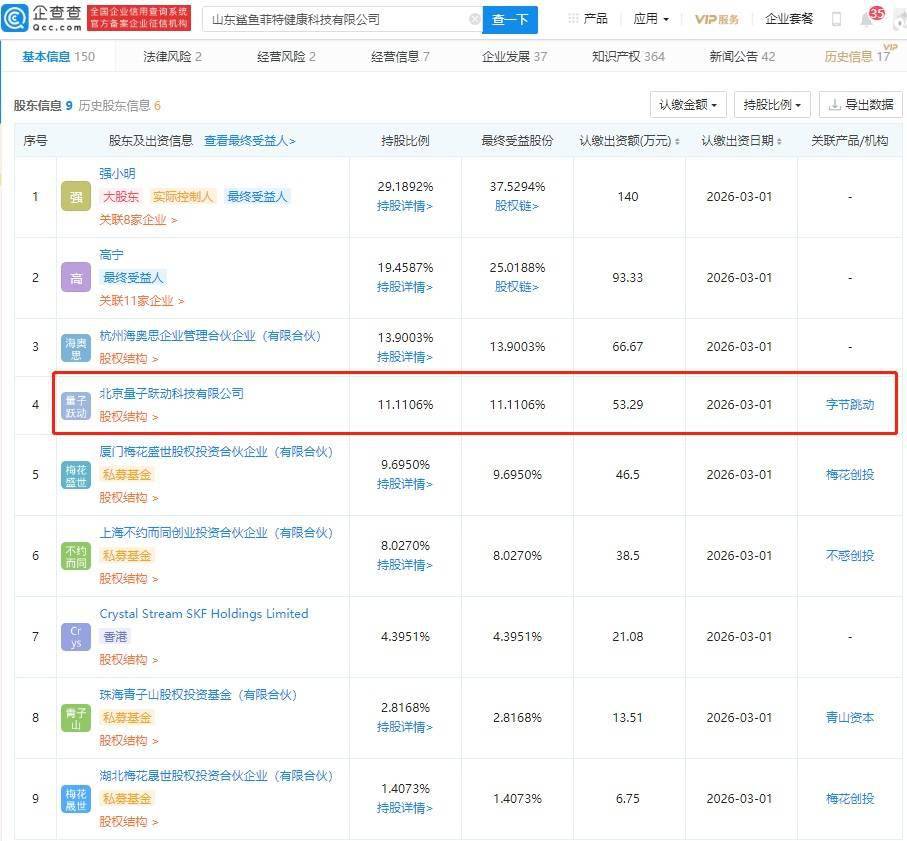907x841 pixels.
Task: Open the VIP服务 menu item
Action: (717, 20)
